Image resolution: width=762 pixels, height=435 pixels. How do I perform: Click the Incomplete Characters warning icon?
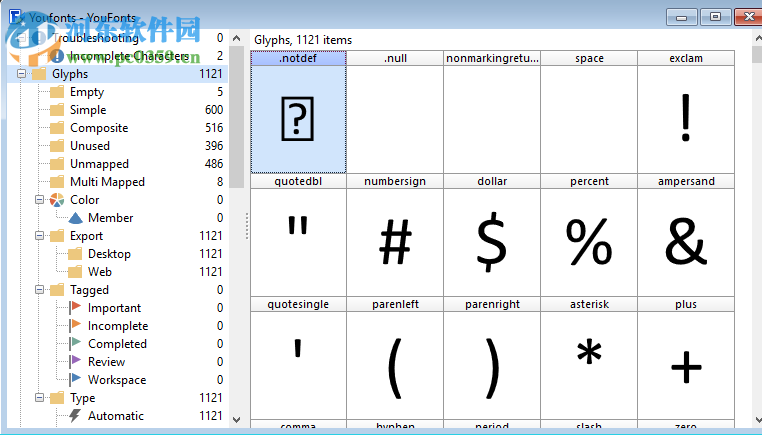point(57,56)
